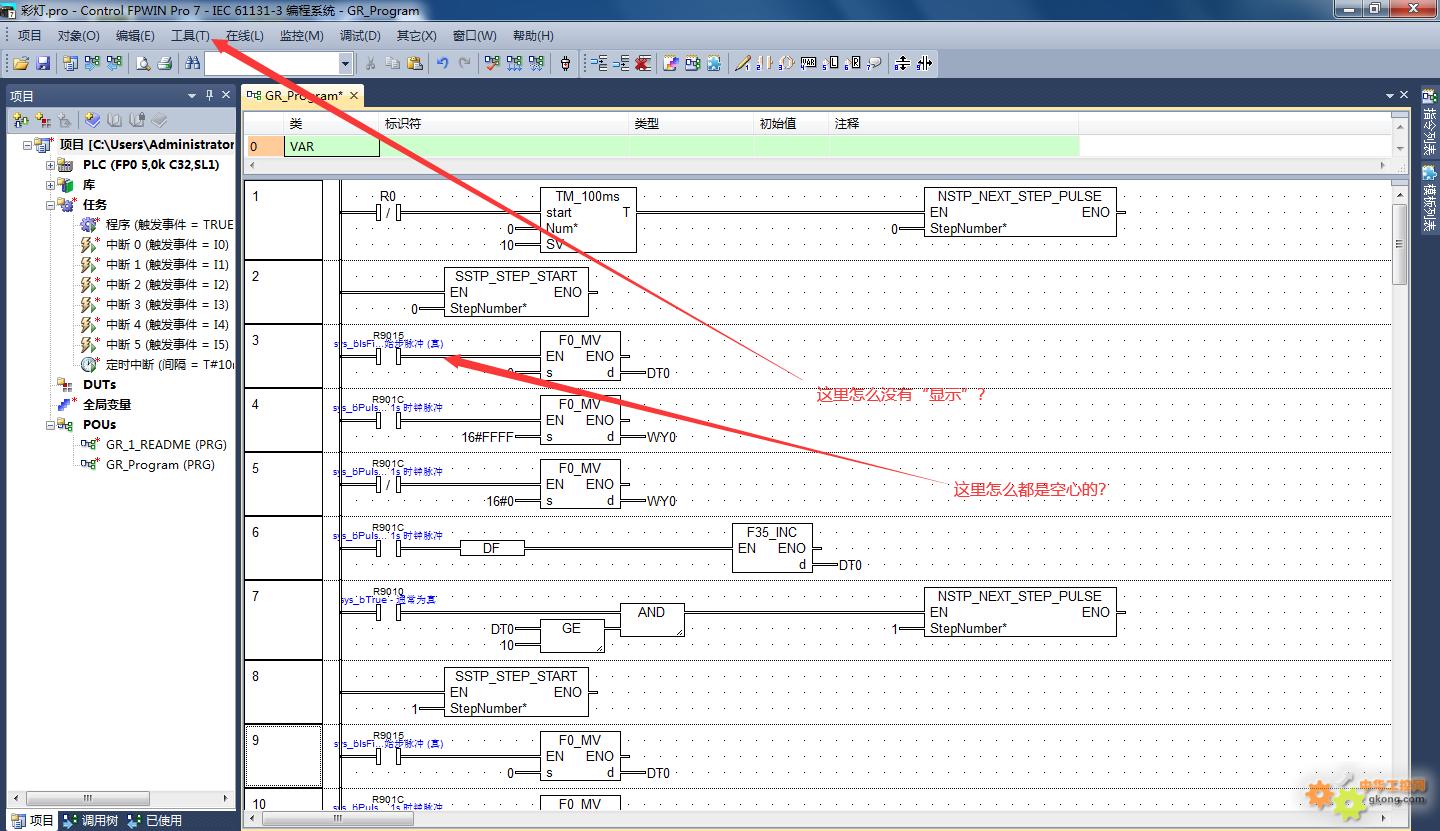1440x831 pixels.
Task: Select GR_1_README (PRG) in tree
Action: click(x=166, y=445)
